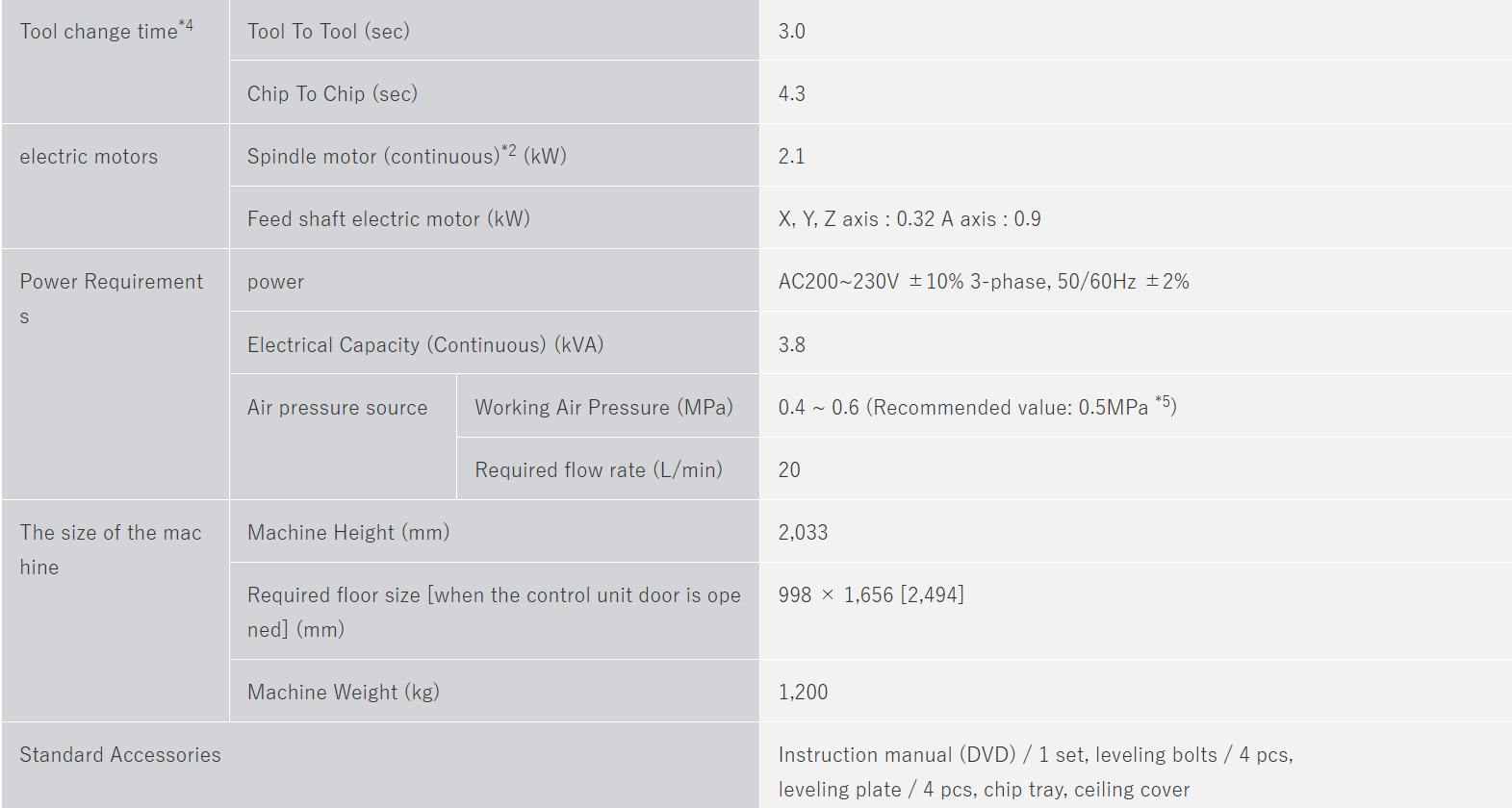The image size is (1512, 808).
Task: Click the Electrical Capacity (Continuous) label
Action: 424,345
